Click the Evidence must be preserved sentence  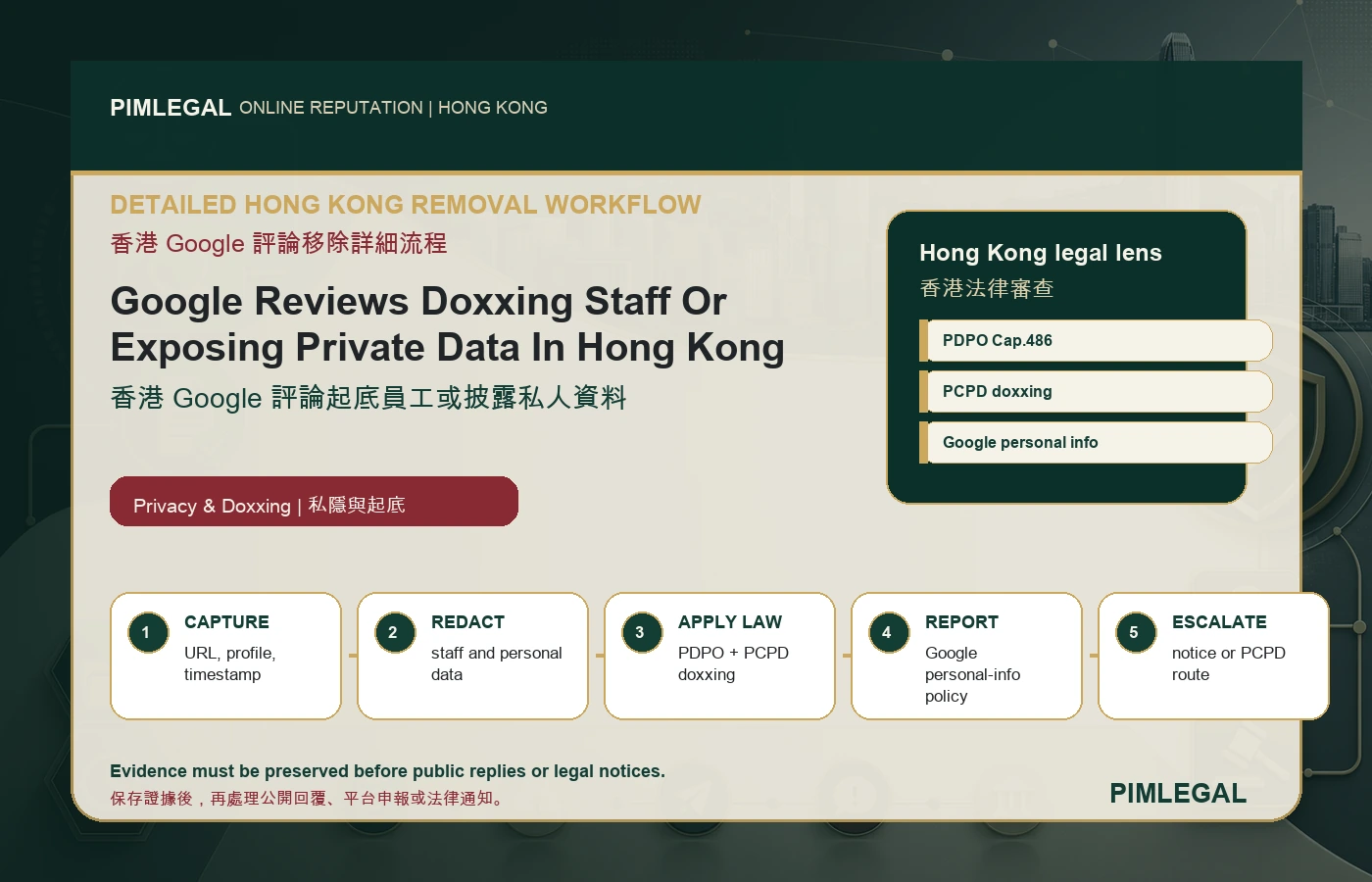click(387, 771)
